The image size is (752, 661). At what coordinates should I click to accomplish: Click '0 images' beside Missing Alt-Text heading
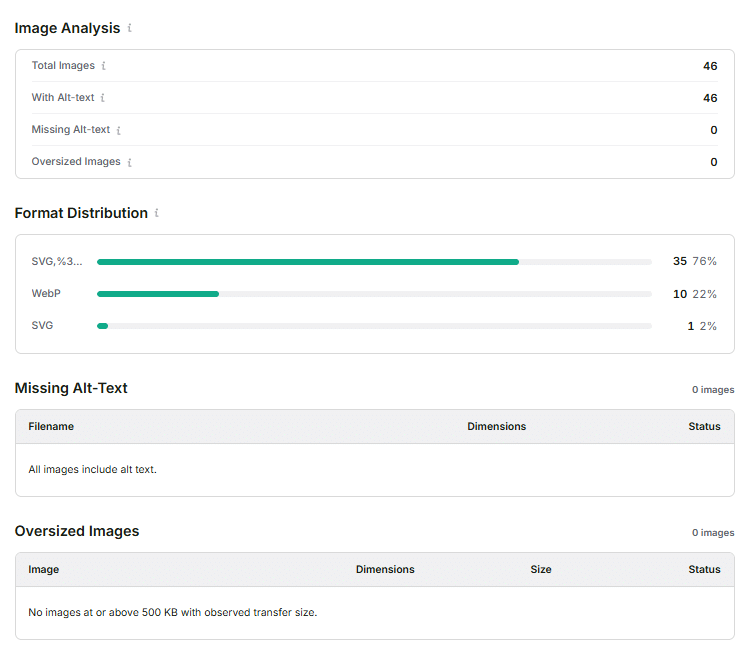[x=713, y=390]
